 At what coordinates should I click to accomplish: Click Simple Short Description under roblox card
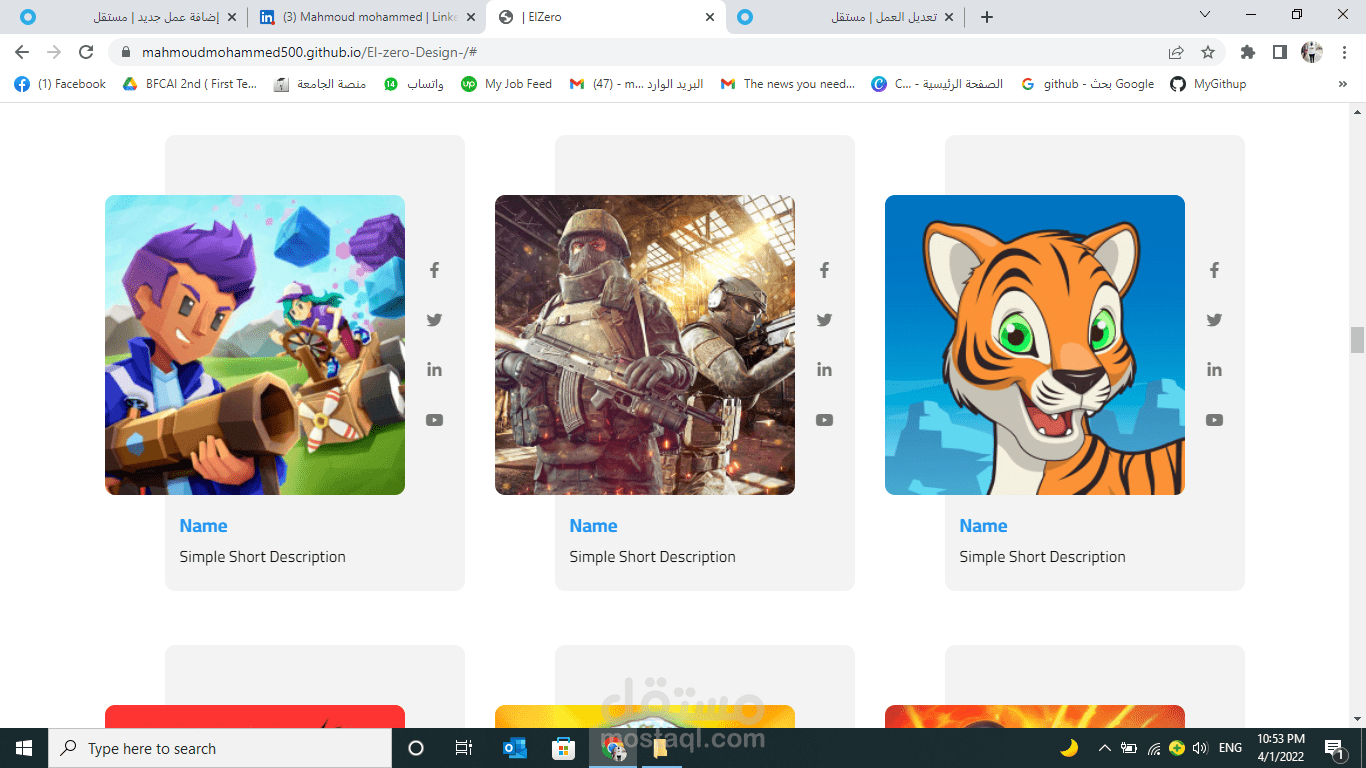point(263,557)
